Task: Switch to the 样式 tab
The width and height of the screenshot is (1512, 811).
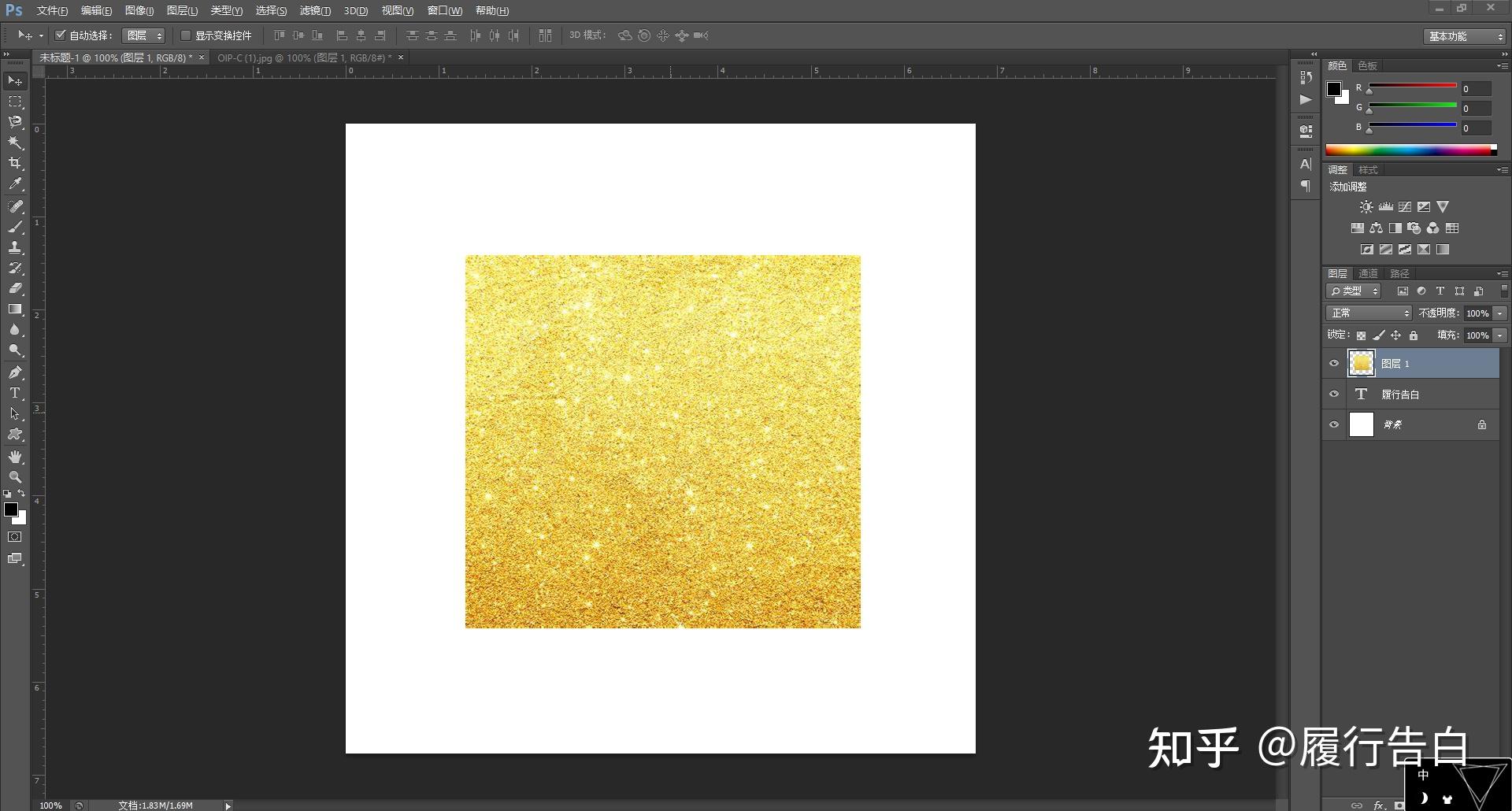Action: [x=1368, y=170]
